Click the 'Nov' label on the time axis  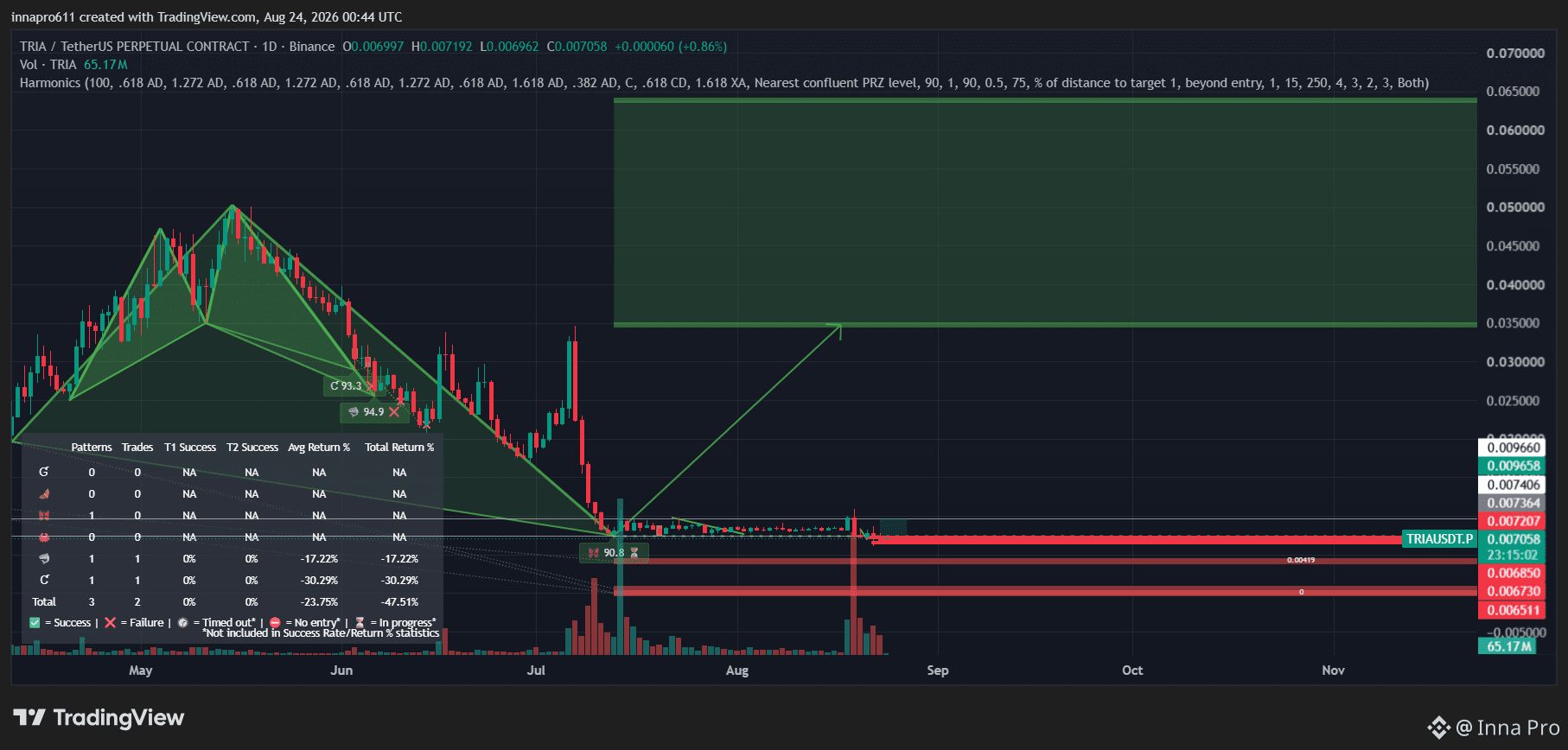pos(1333,671)
